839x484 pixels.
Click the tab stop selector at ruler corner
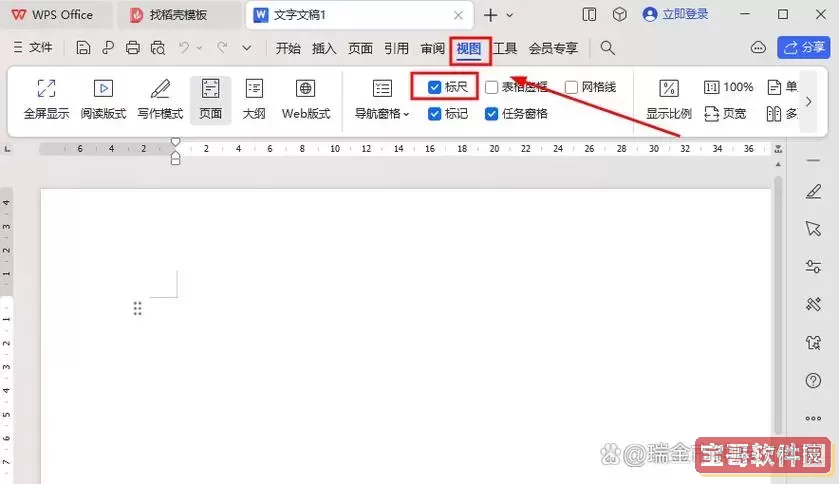pos(7,149)
